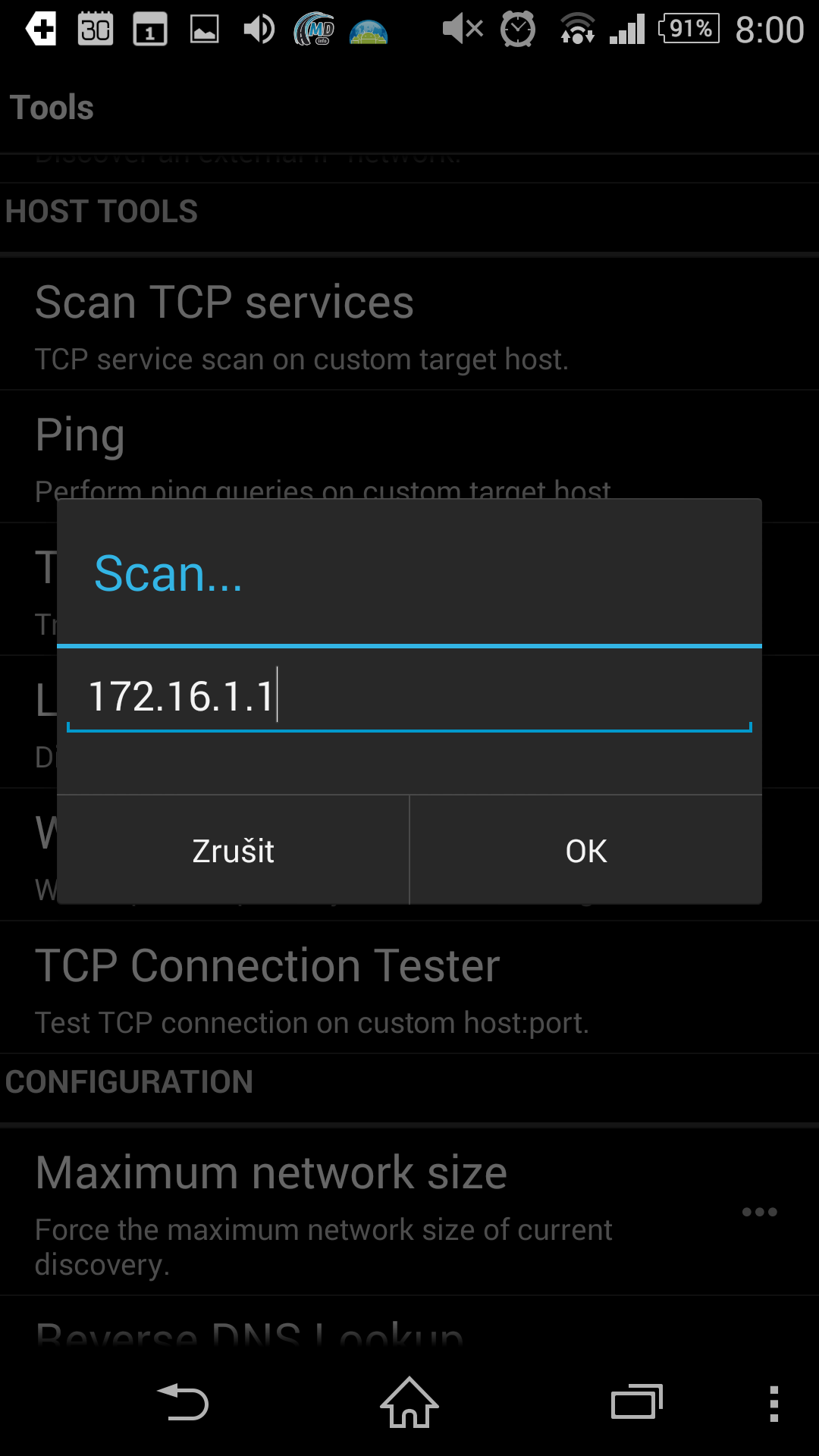This screenshot has height=1456, width=819.
Task: Tap the calendar 30 status bar icon
Action: [x=96, y=30]
